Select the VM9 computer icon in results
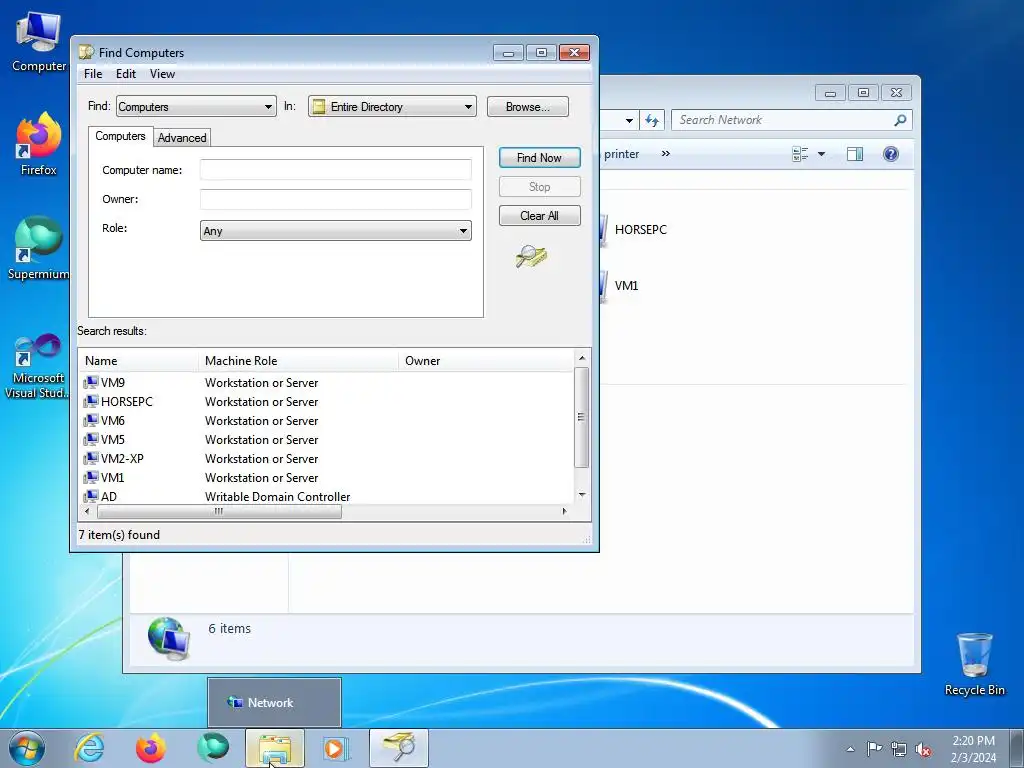Image resolution: width=1024 pixels, height=768 pixels. (x=91, y=383)
